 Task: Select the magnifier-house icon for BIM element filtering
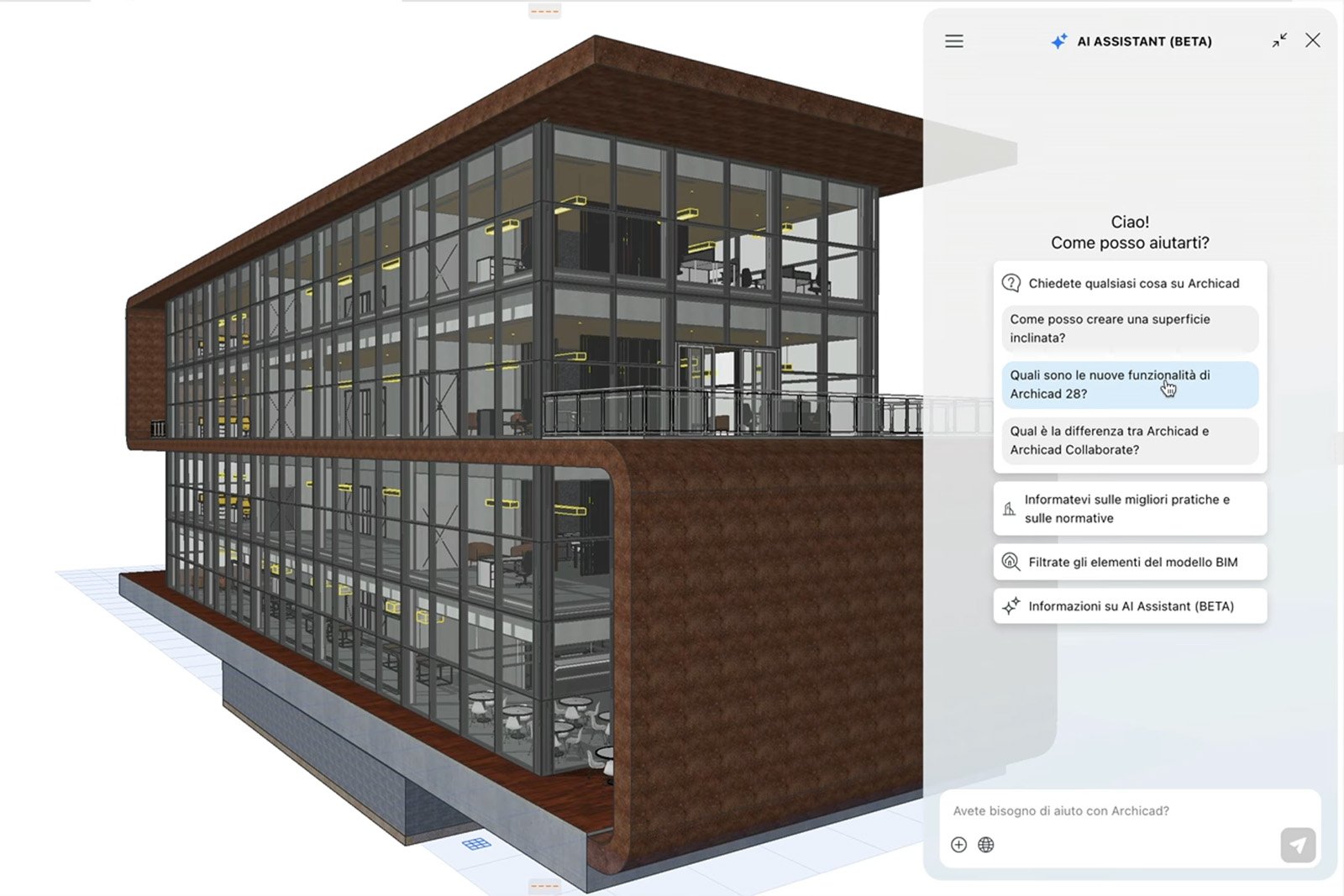[x=1011, y=562]
